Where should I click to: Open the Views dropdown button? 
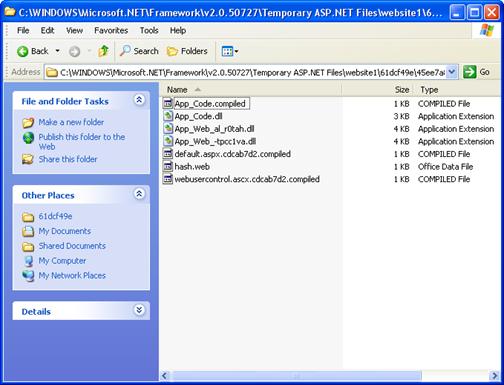230,51
